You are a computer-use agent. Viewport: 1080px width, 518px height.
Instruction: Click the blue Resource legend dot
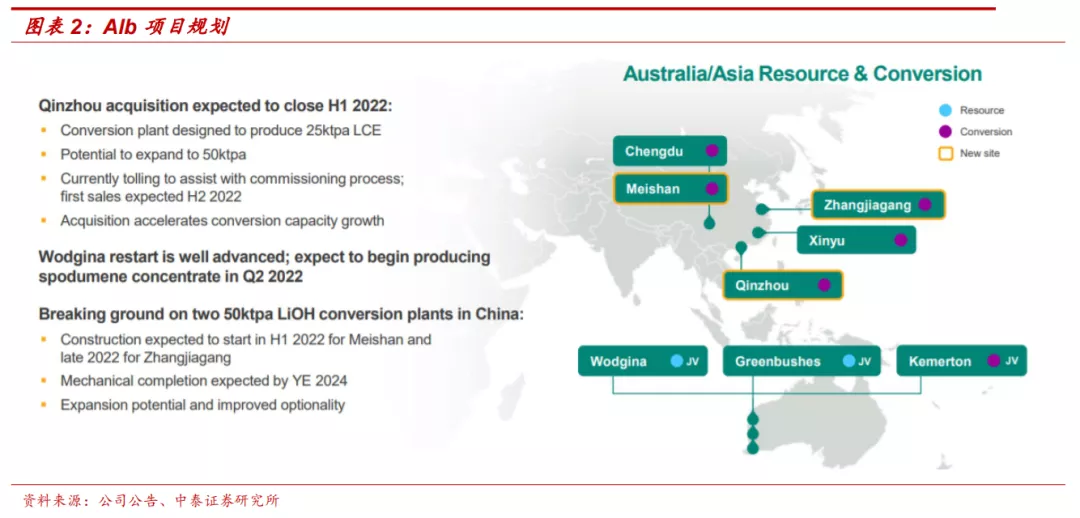[x=945, y=110]
